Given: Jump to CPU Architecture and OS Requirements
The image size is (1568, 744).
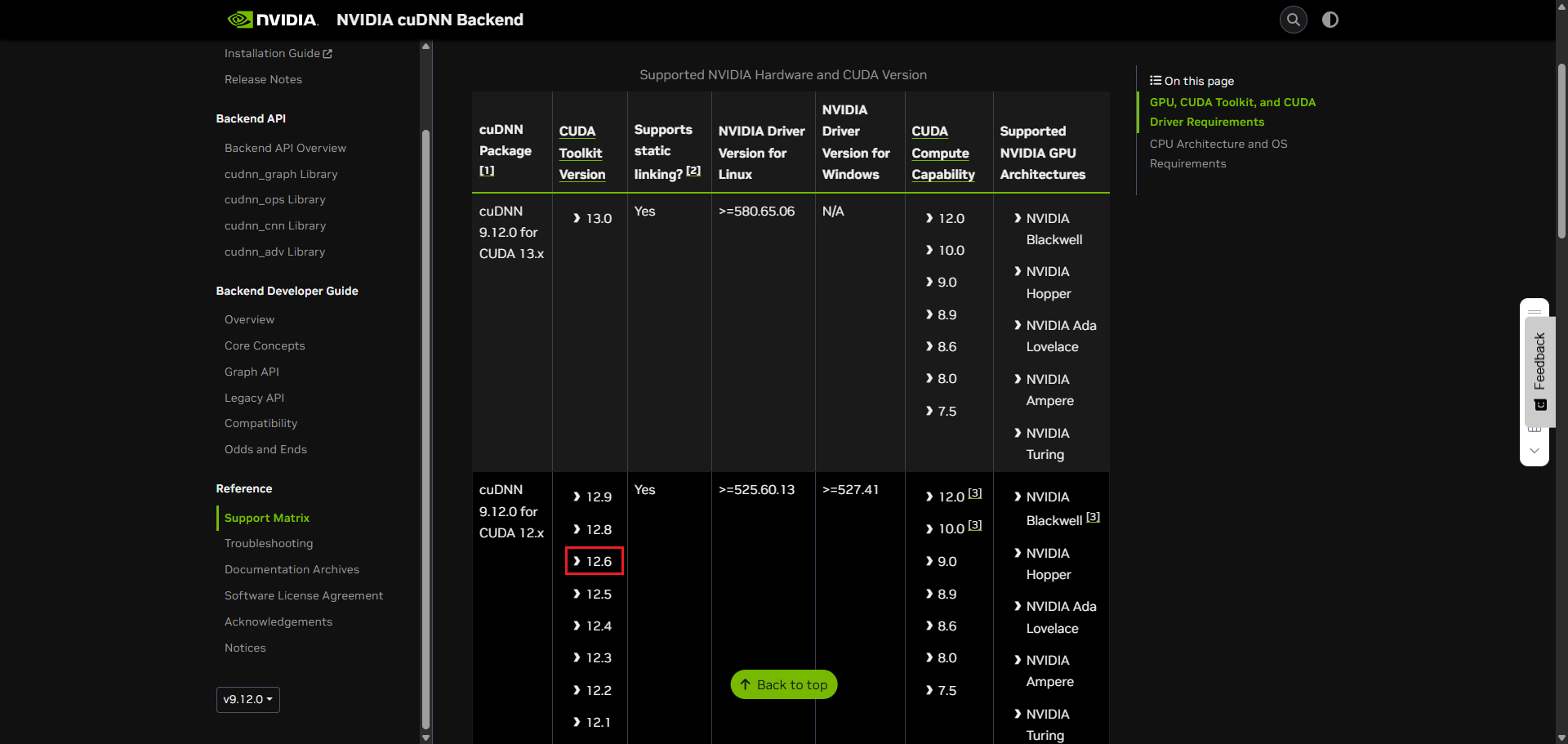Looking at the screenshot, I should (x=1218, y=154).
